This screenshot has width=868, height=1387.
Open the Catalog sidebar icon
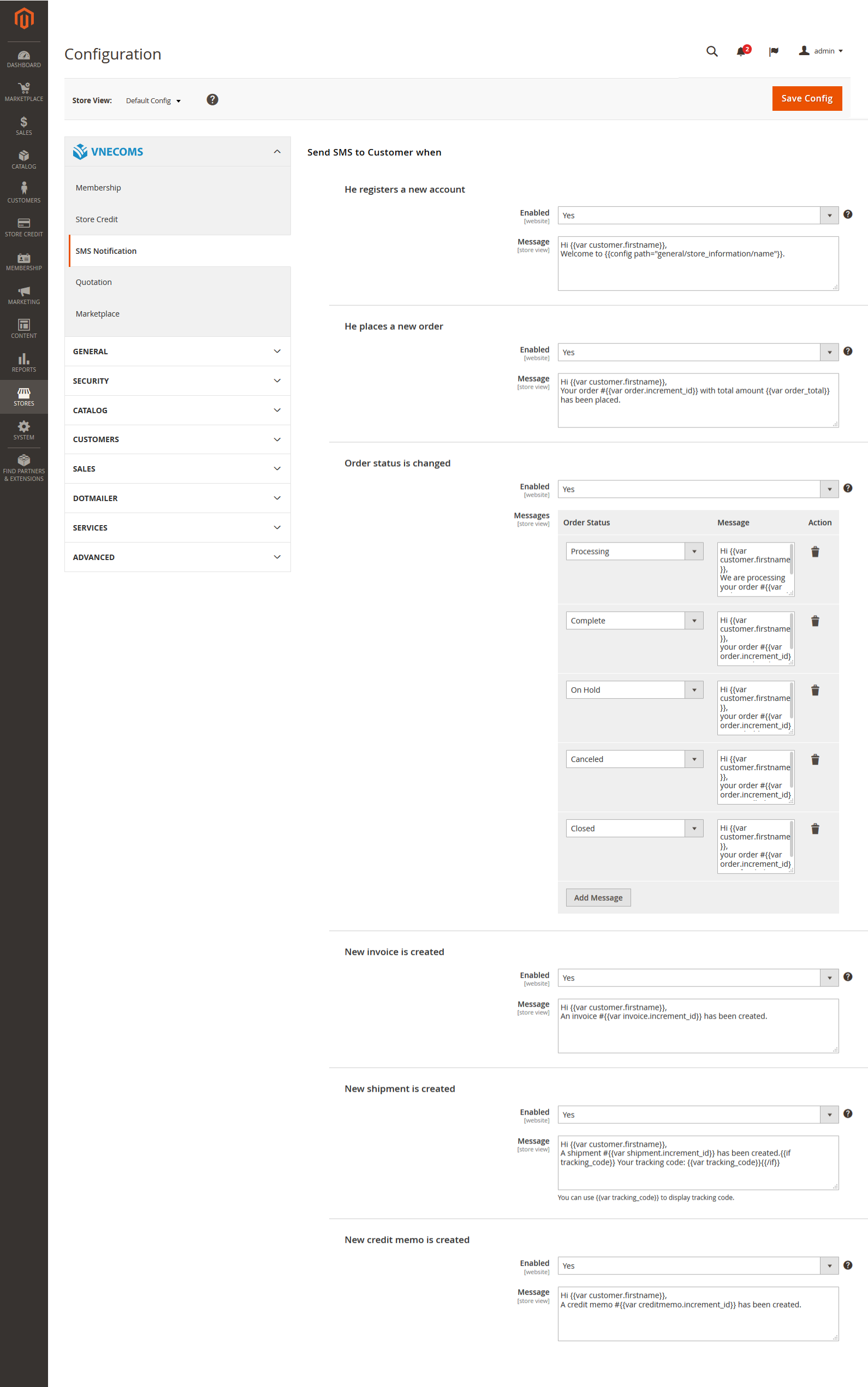(x=23, y=160)
